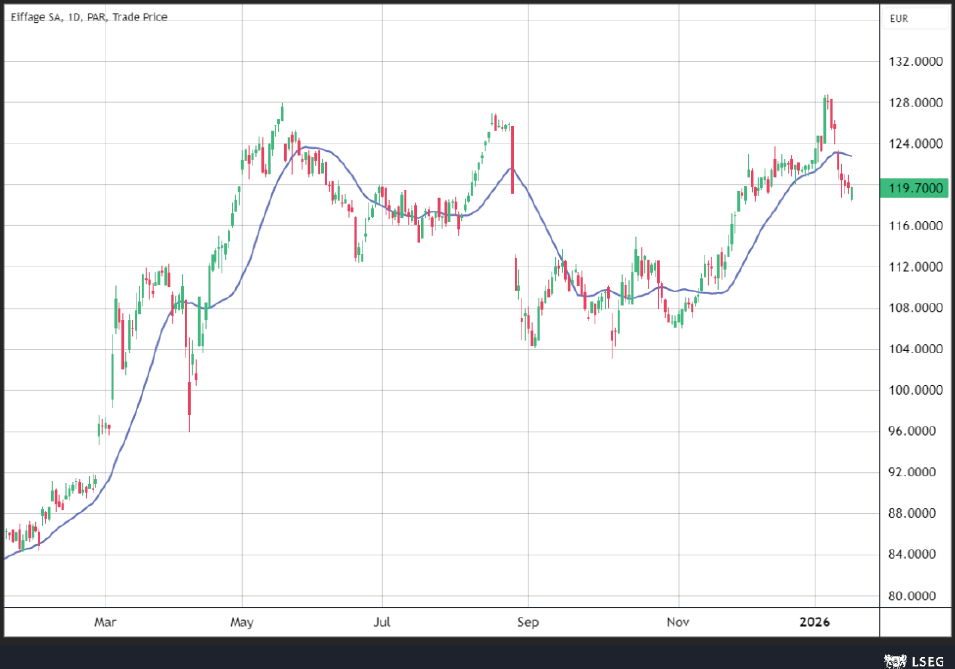Click the 108.0000 price axis label
The width and height of the screenshot is (955, 669).
point(915,308)
